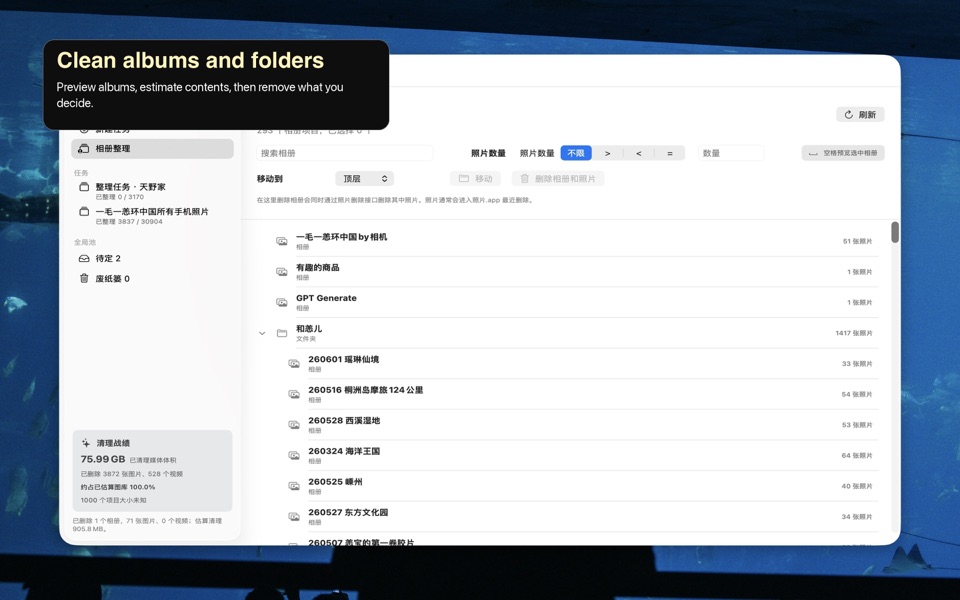This screenshot has height=600, width=960.
Task: Click album icon of 260516 桐洲岛摩旅 124 公里
Action: [x=294, y=394]
